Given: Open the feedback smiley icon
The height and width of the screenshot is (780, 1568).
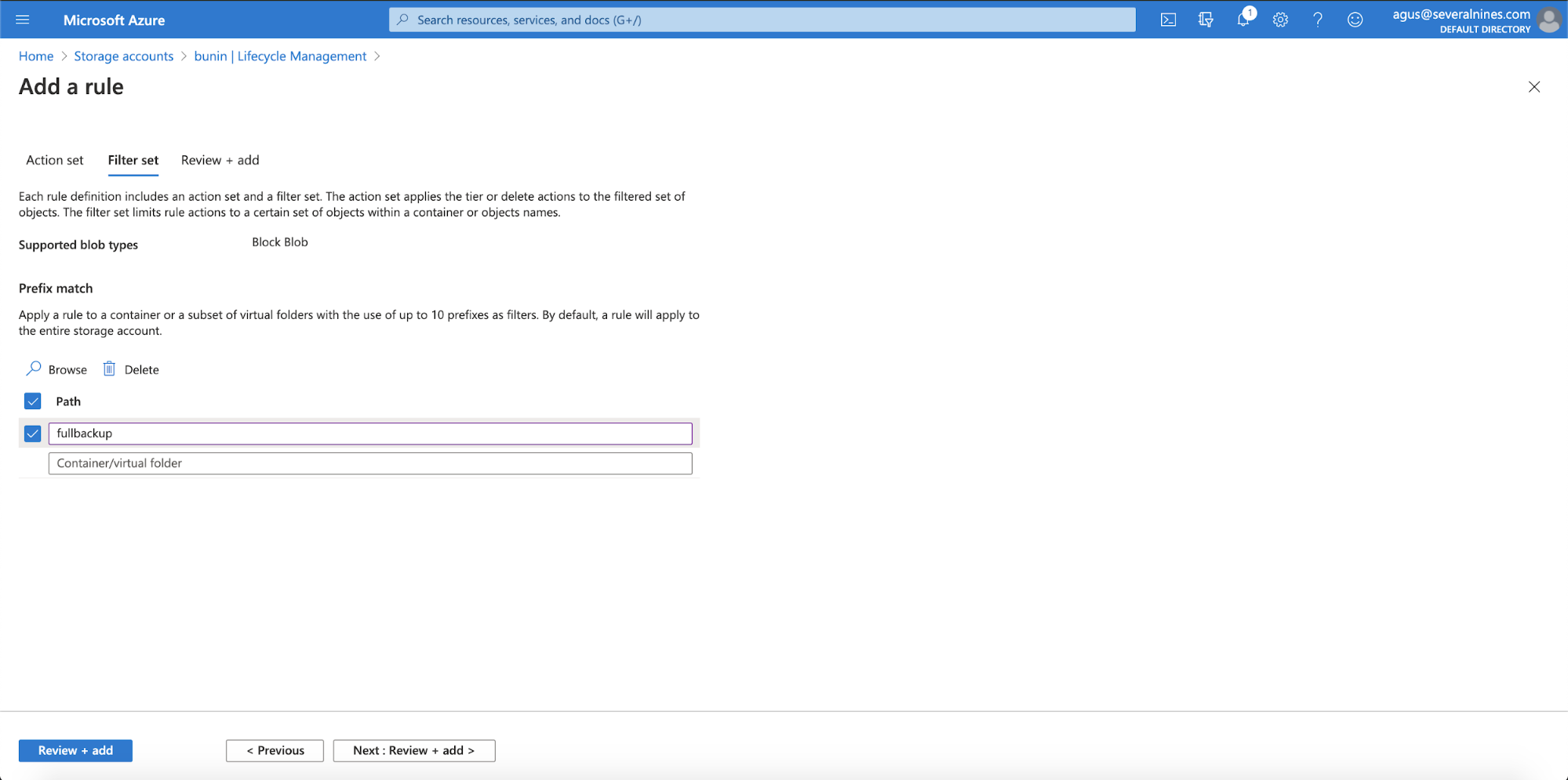Looking at the screenshot, I should 1355,20.
